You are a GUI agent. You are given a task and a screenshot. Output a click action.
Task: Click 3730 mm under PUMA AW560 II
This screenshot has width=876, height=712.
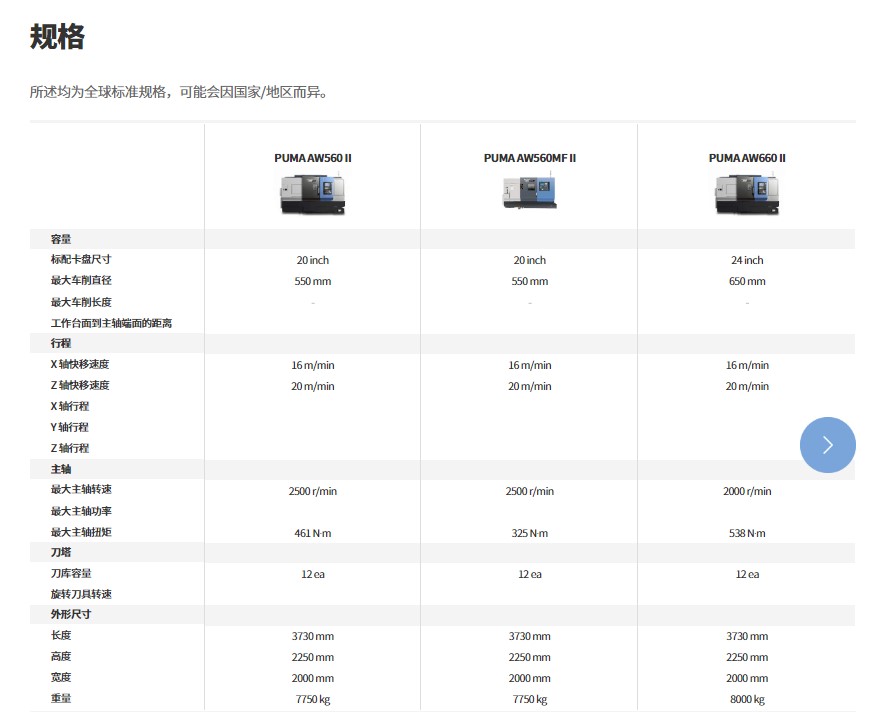(x=313, y=637)
